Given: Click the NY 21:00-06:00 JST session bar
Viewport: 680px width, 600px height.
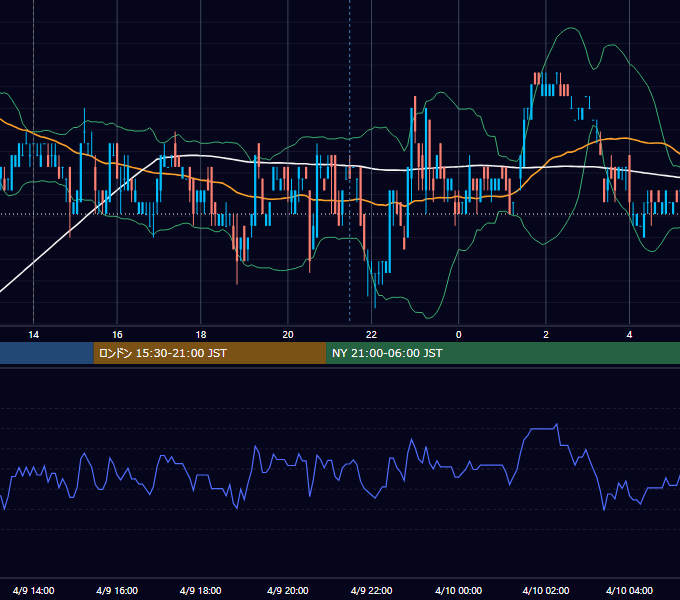Looking at the screenshot, I should click(503, 353).
